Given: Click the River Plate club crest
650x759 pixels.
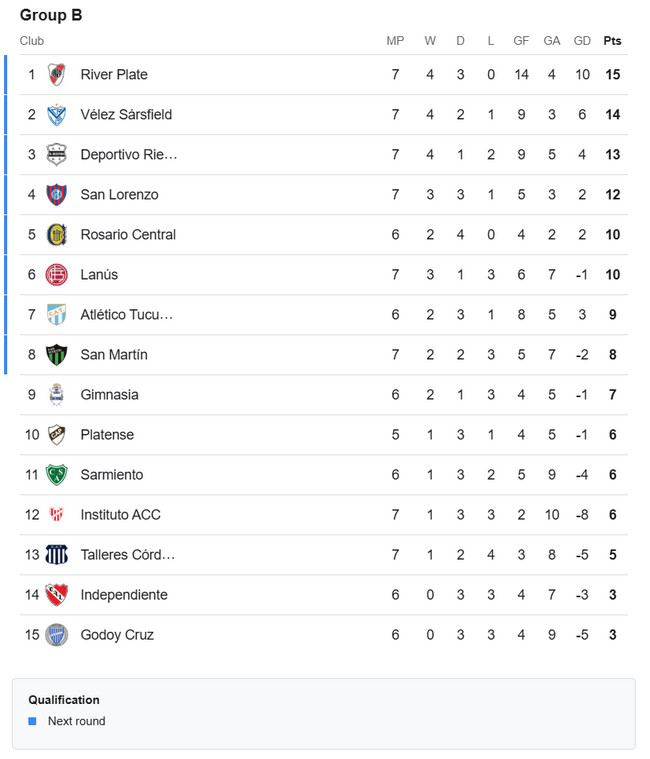Looking at the screenshot, I should coord(57,75).
